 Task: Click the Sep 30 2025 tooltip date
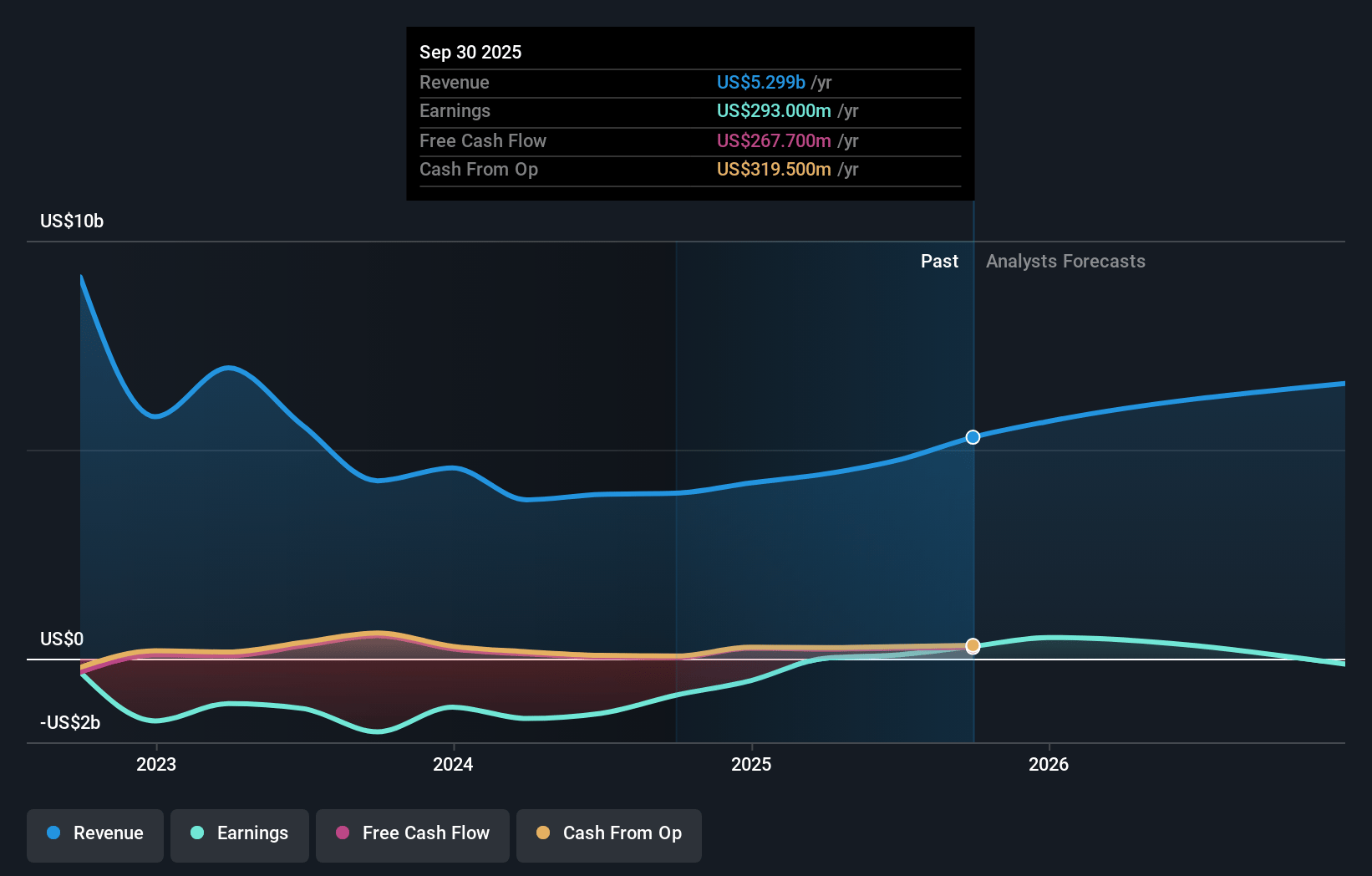[470, 53]
